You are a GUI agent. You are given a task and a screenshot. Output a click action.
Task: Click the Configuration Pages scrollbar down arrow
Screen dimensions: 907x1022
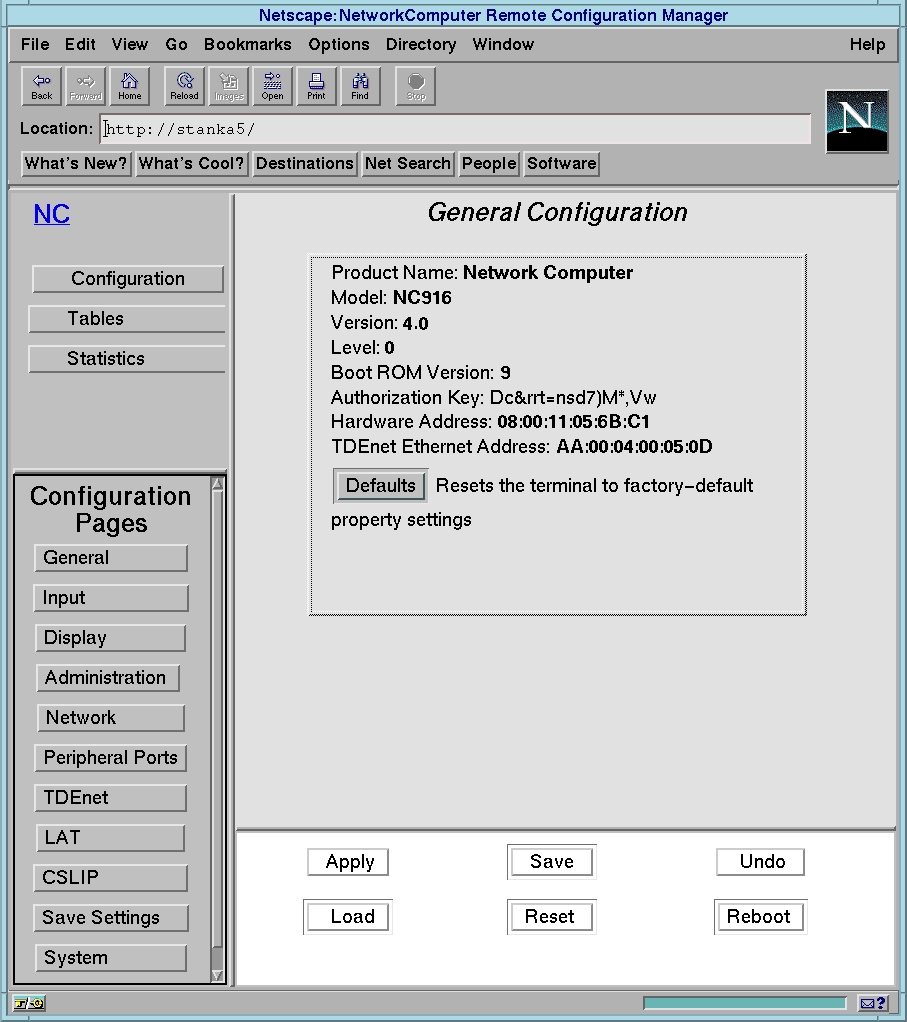point(218,975)
